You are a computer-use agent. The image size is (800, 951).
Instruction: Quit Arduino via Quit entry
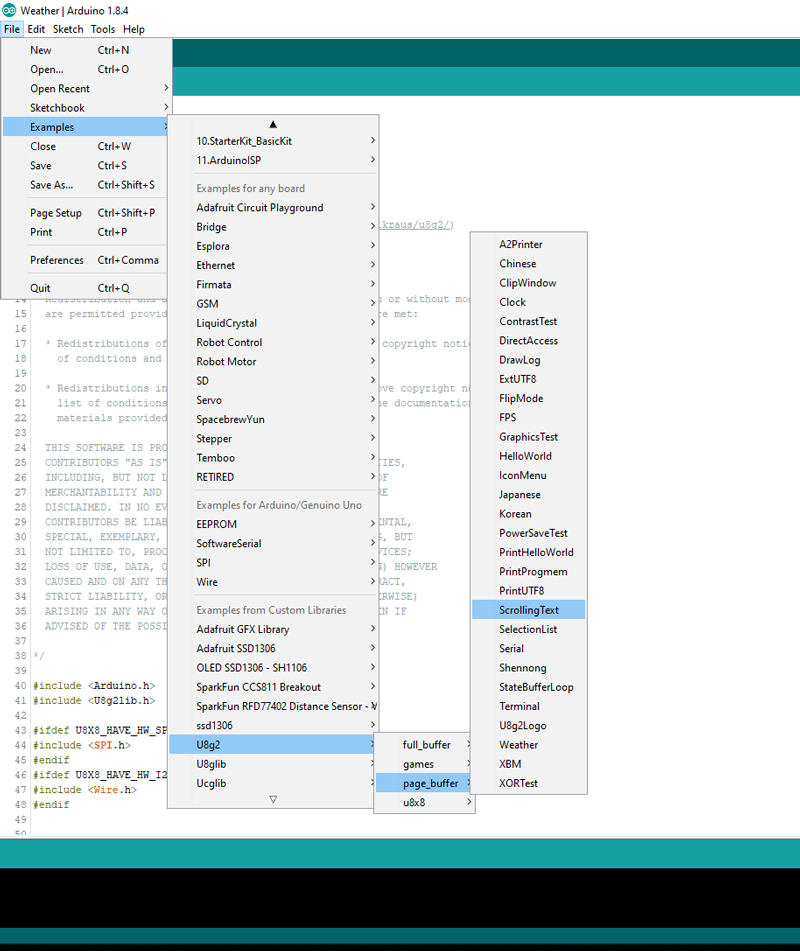(87, 288)
